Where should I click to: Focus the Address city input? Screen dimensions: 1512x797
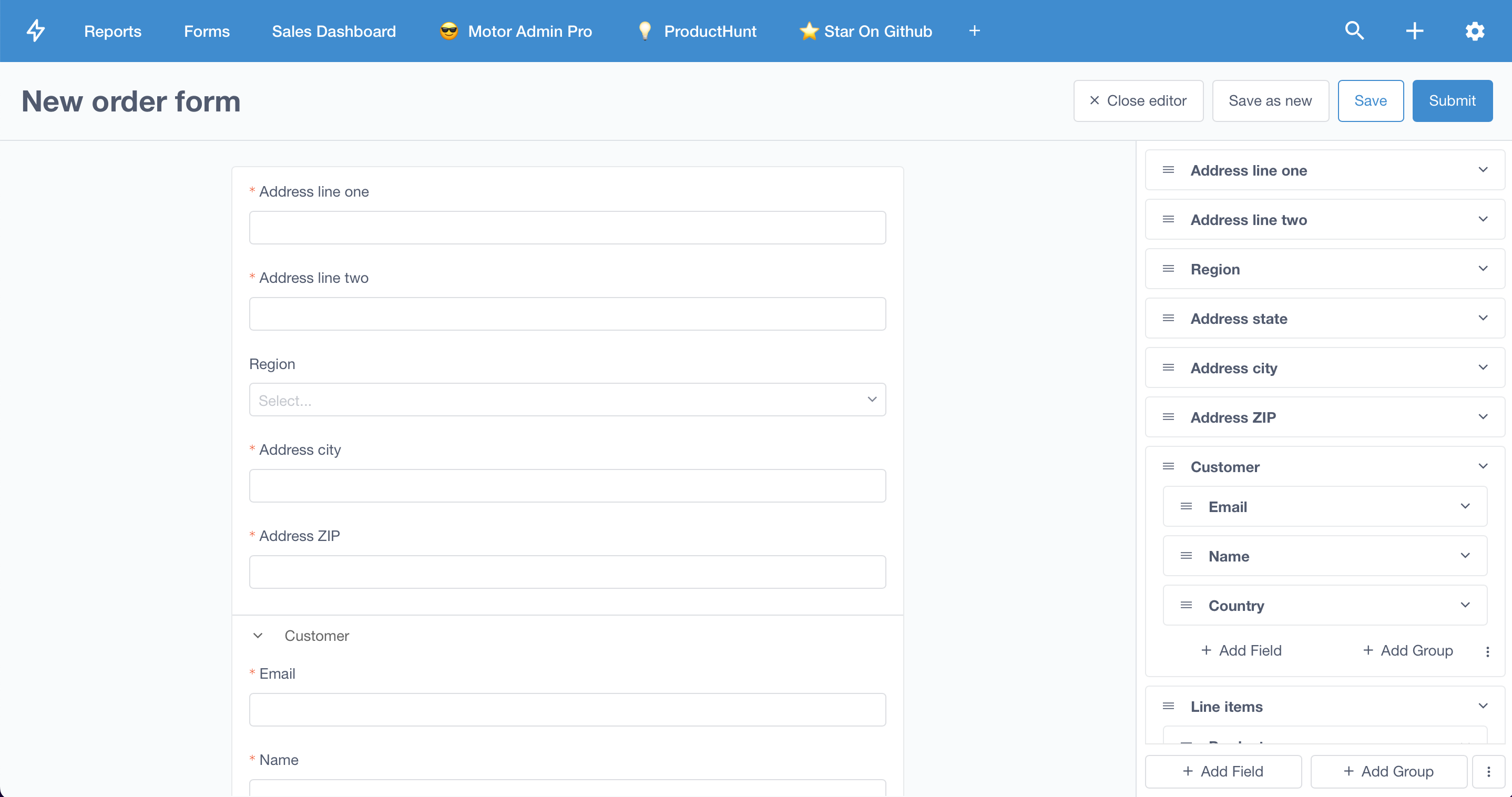click(567, 485)
